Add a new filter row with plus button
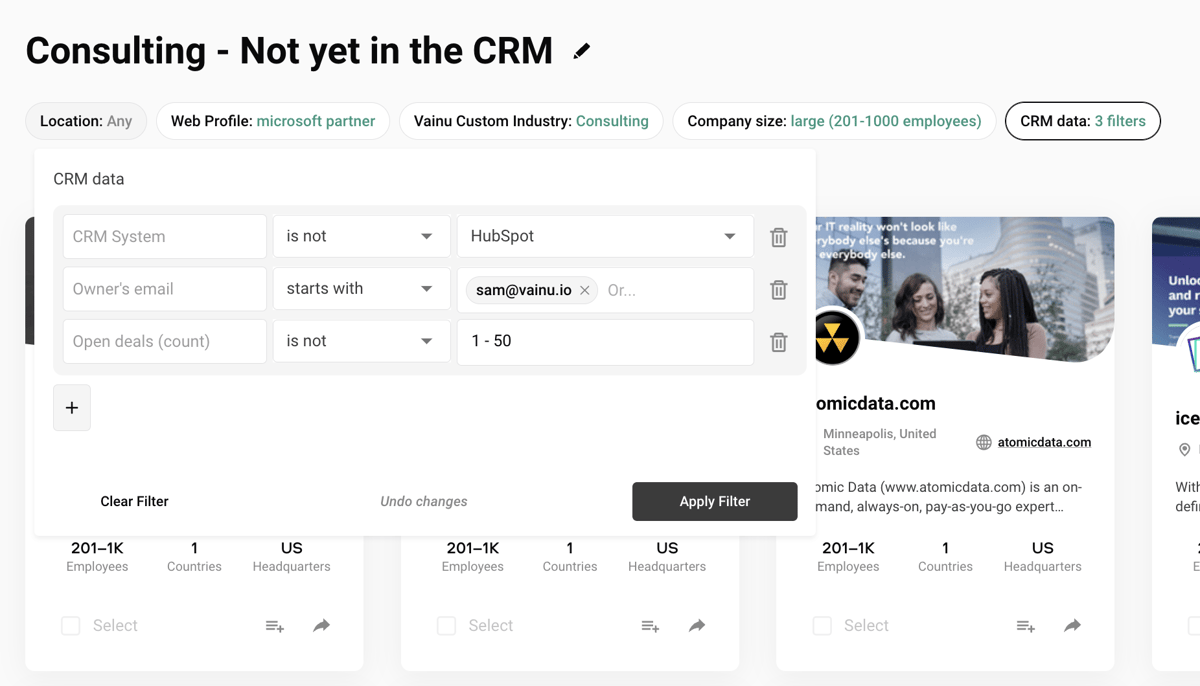Viewport: 1200px width, 686px height. (72, 408)
